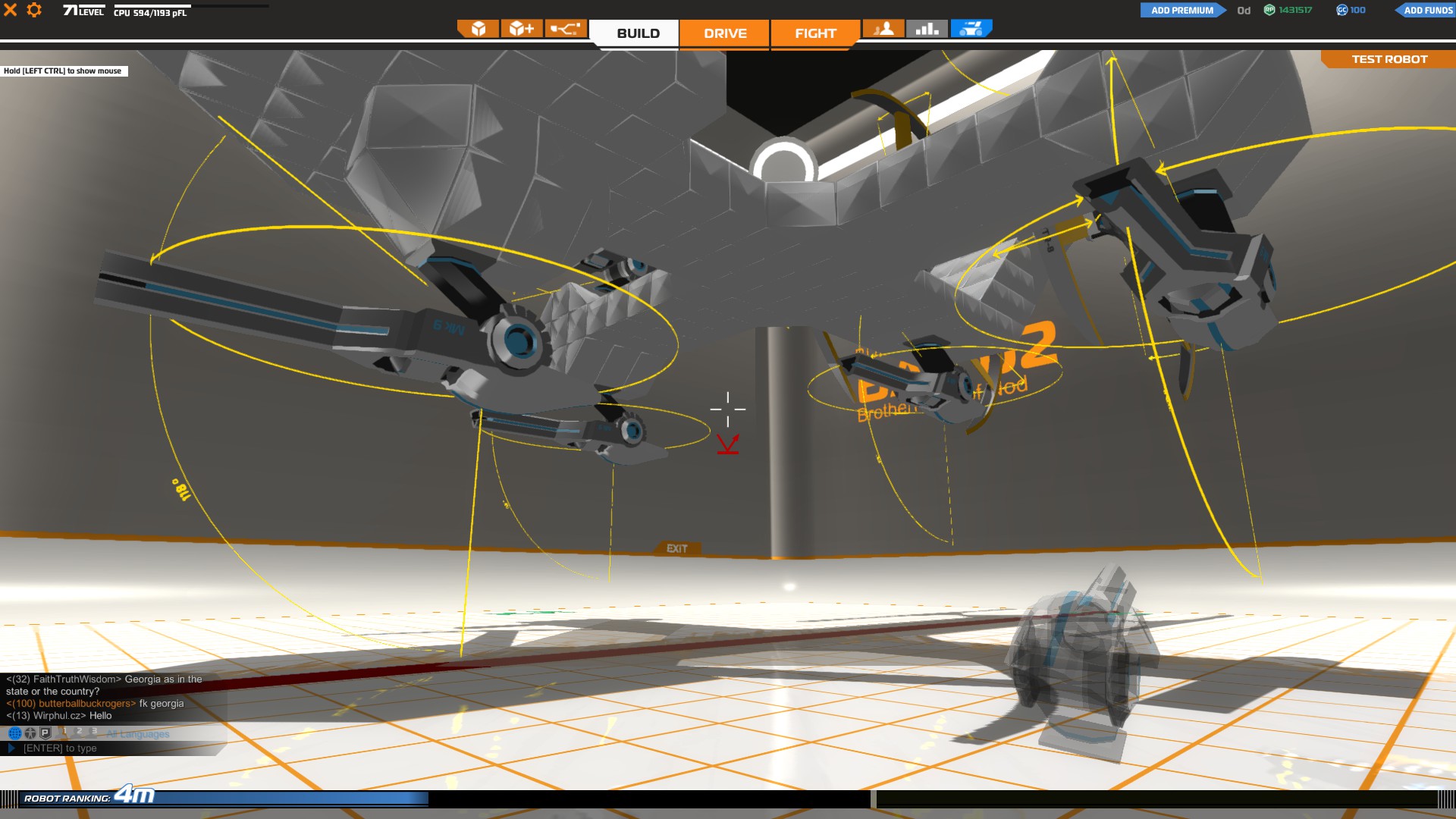This screenshot has width=1456, height=819.
Task: Click the ADD PREMIUM button
Action: click(x=1181, y=10)
